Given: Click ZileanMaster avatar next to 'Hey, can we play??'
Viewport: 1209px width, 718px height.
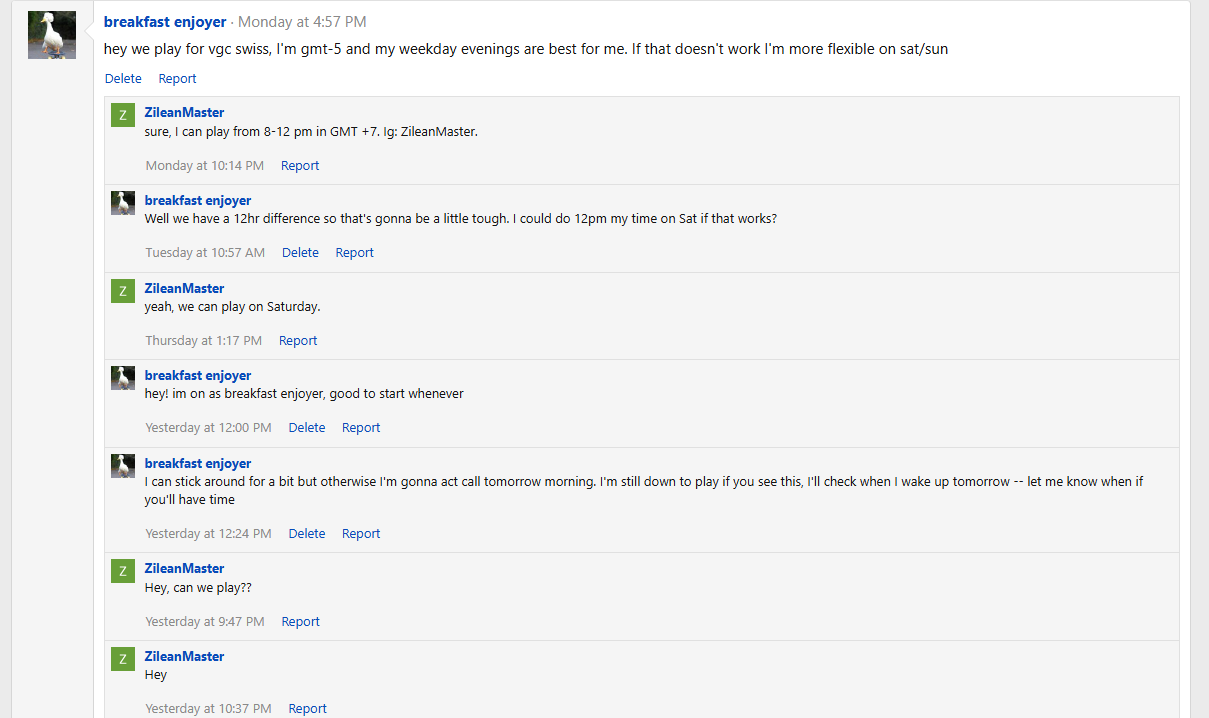Looking at the screenshot, I should click(x=123, y=571).
